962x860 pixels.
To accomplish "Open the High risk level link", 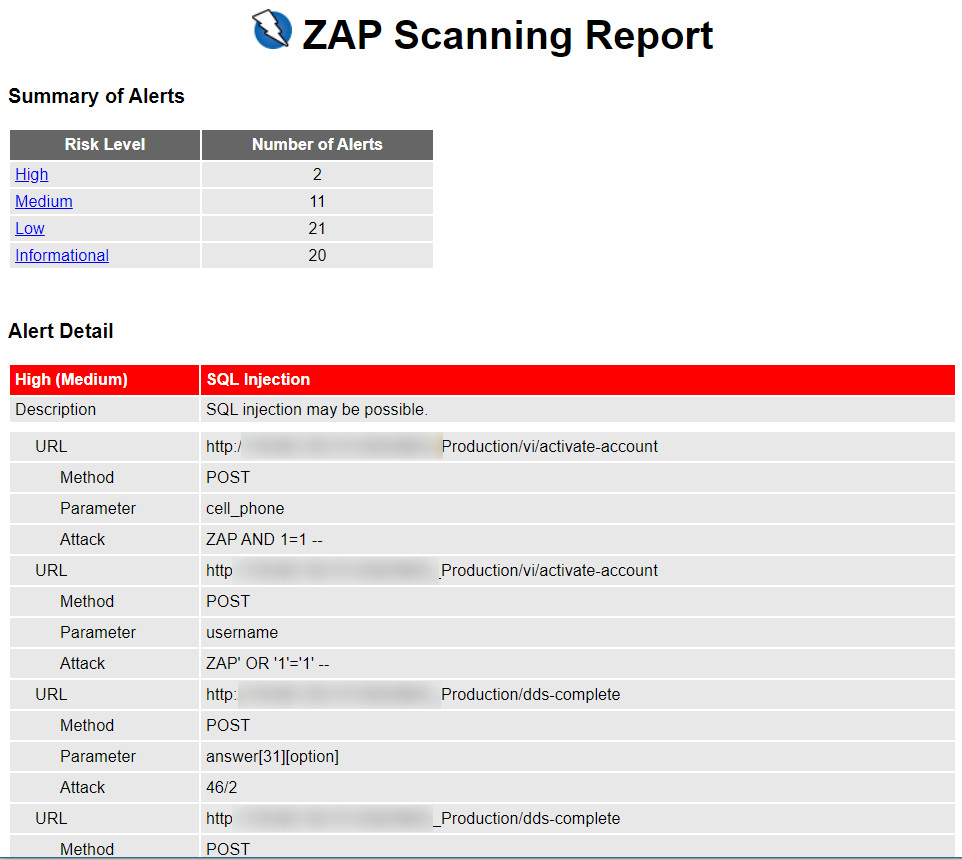I will point(31,175).
